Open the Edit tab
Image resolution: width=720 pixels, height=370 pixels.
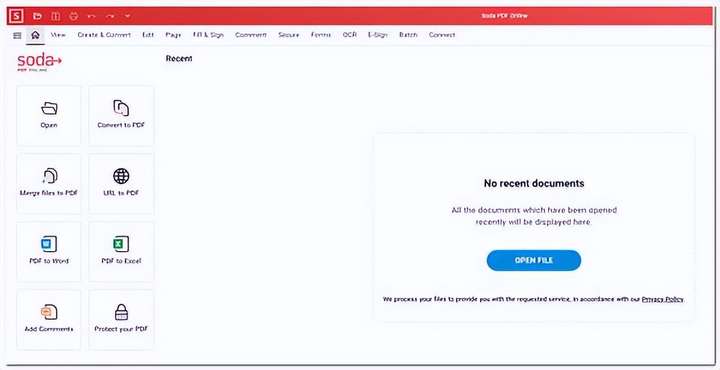148,35
